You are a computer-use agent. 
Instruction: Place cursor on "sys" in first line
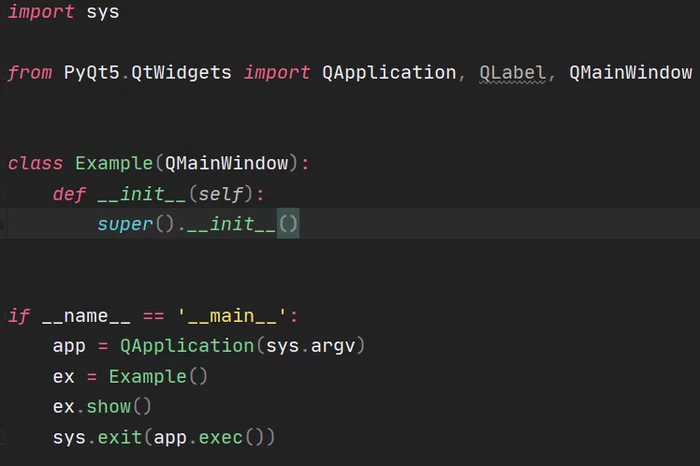tap(103, 12)
